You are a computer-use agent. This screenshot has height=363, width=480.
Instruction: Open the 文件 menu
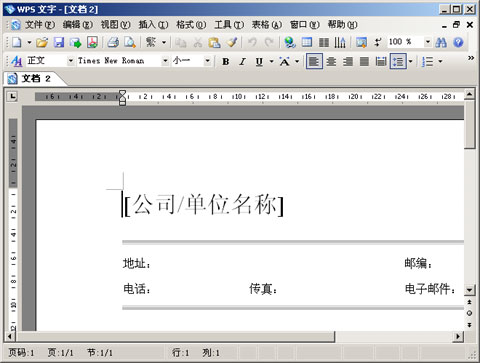[40, 25]
